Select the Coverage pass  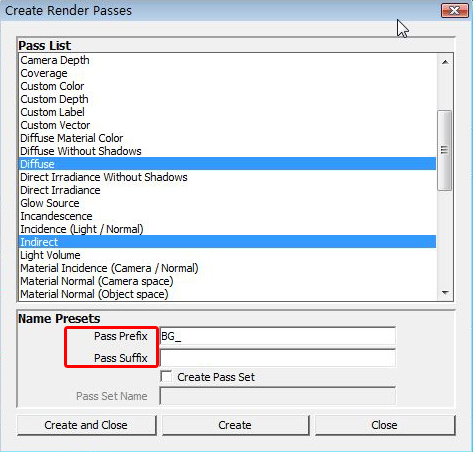click(x=228, y=73)
